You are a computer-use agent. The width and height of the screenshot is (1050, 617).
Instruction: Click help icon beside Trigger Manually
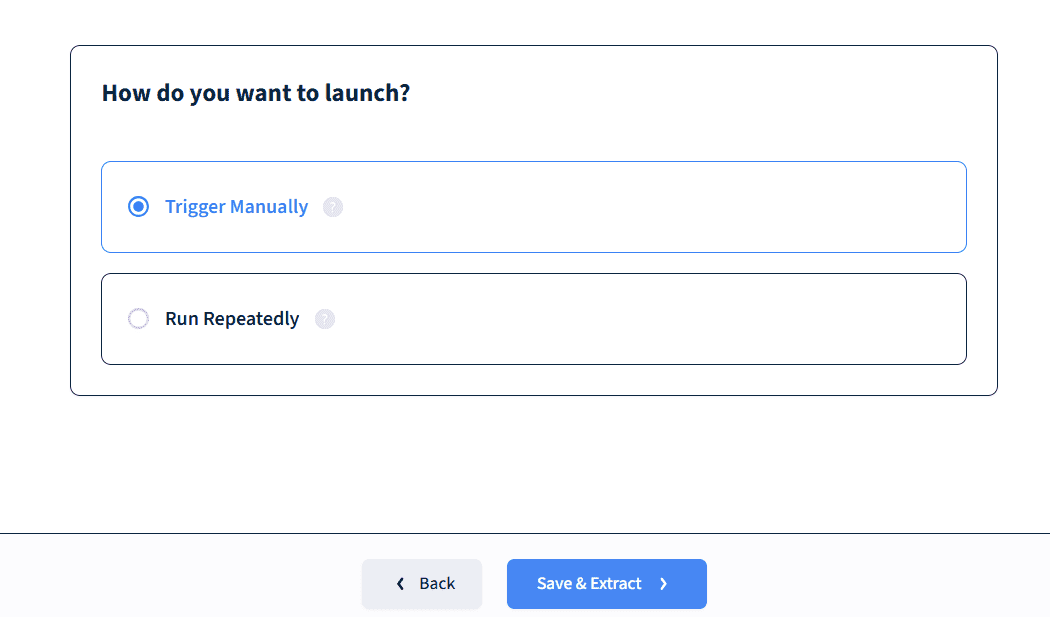pyautogui.click(x=333, y=207)
